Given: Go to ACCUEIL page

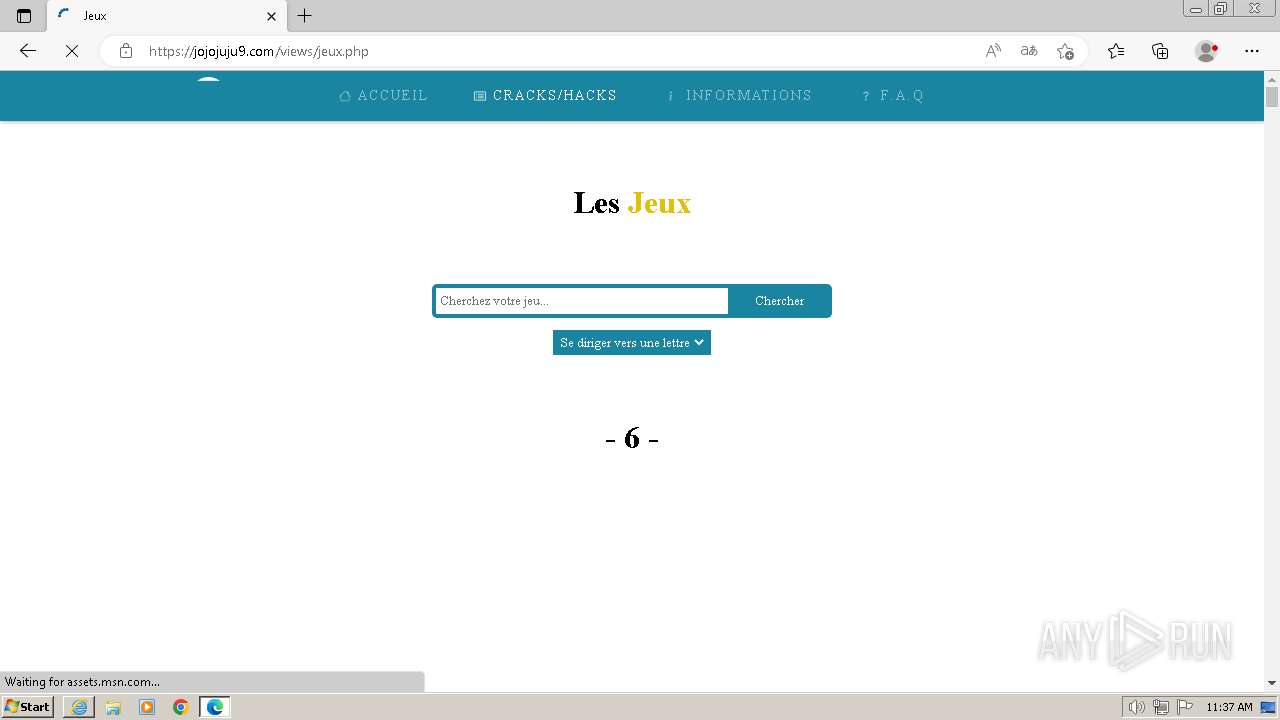Looking at the screenshot, I should click(x=384, y=96).
